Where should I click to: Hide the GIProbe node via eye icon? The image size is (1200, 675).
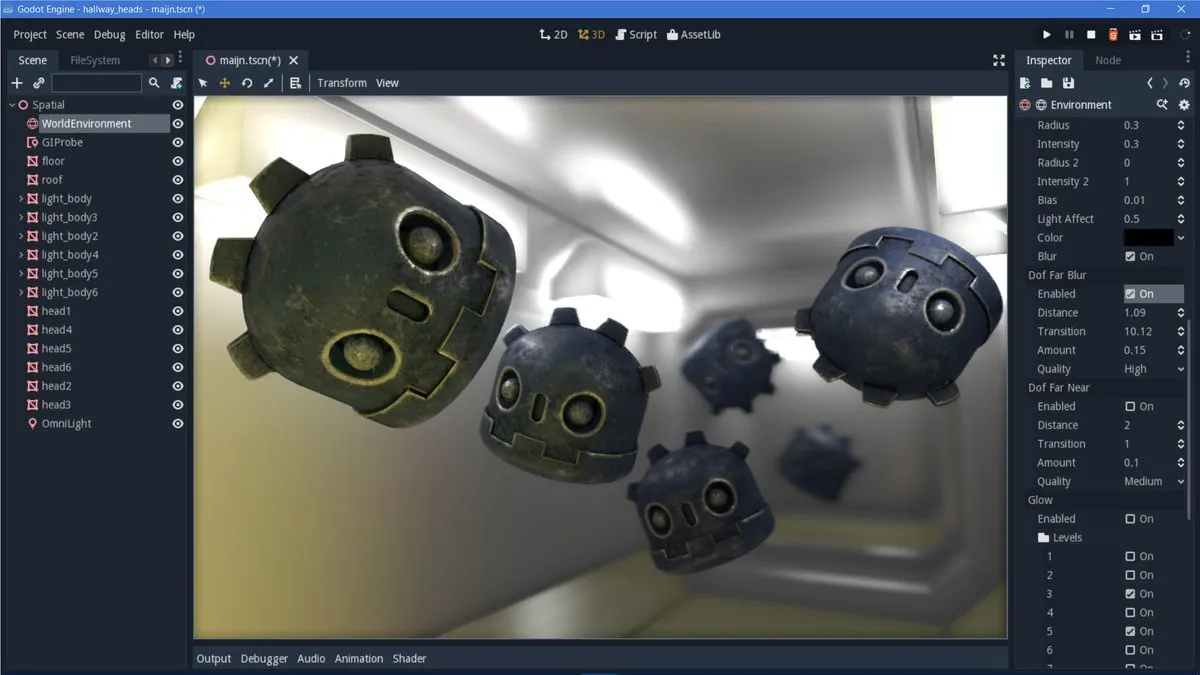[178, 142]
